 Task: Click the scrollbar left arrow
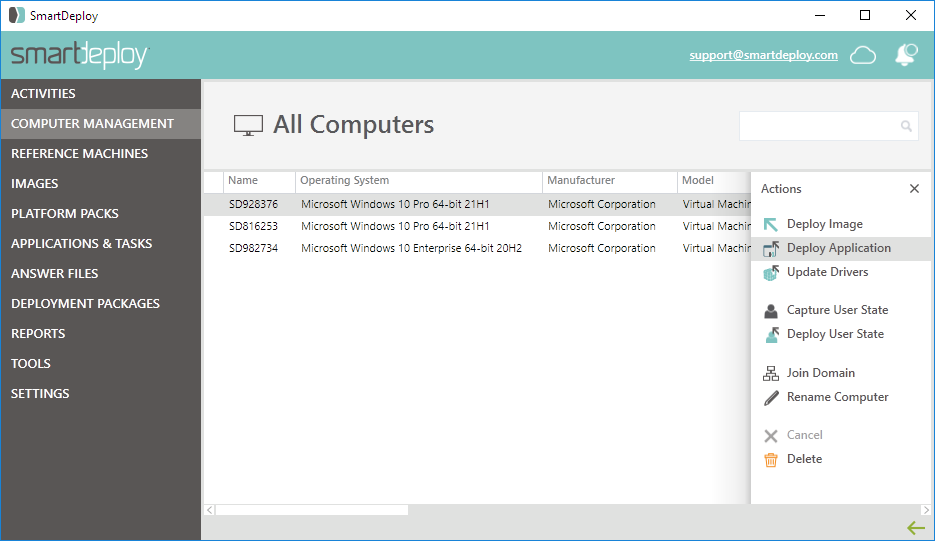pos(209,511)
